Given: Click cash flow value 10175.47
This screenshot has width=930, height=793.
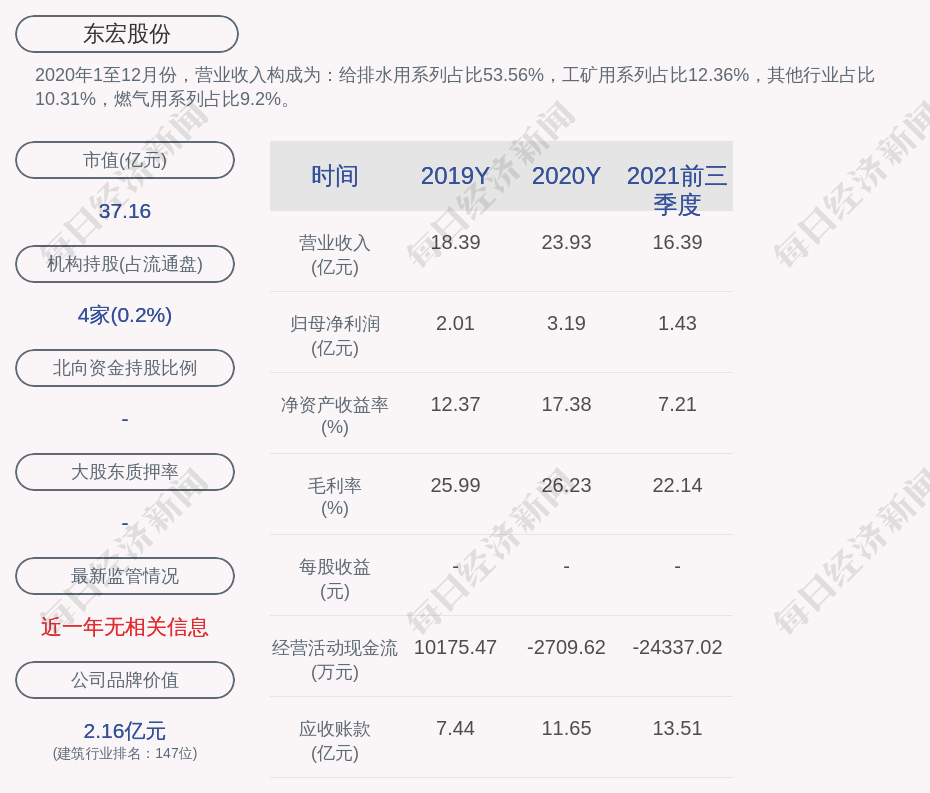Looking at the screenshot, I should [456, 647].
